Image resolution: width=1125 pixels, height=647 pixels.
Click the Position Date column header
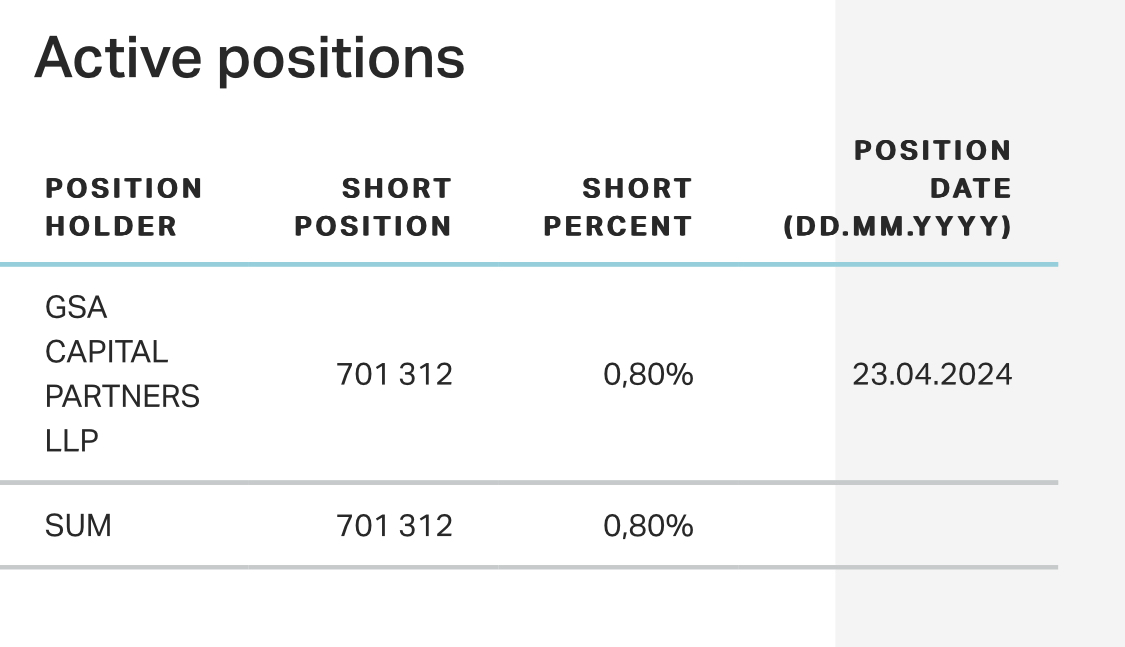pyautogui.click(x=898, y=188)
